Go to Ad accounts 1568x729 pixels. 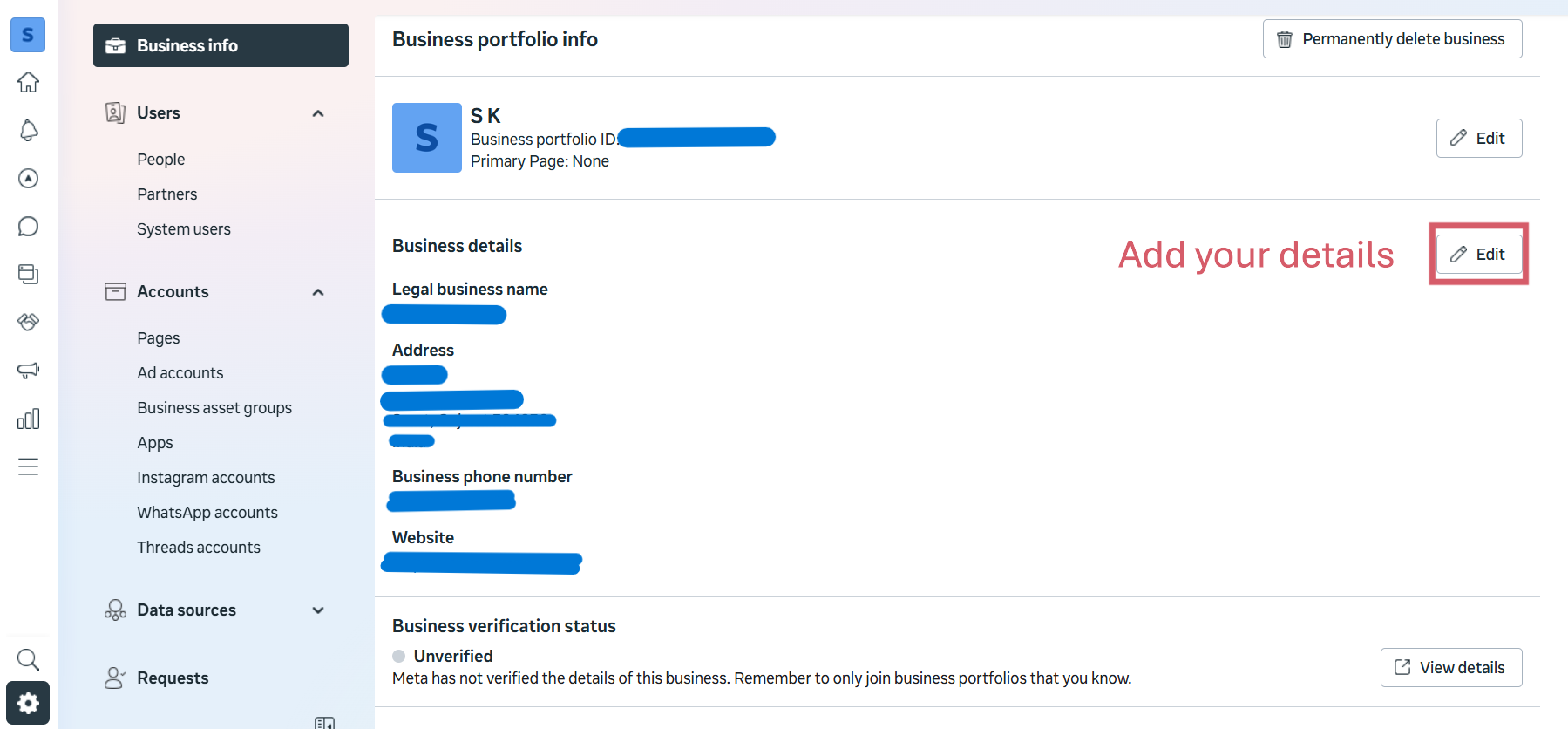[x=180, y=373]
